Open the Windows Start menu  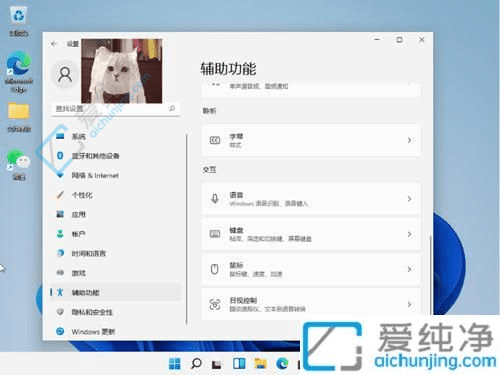174,364
